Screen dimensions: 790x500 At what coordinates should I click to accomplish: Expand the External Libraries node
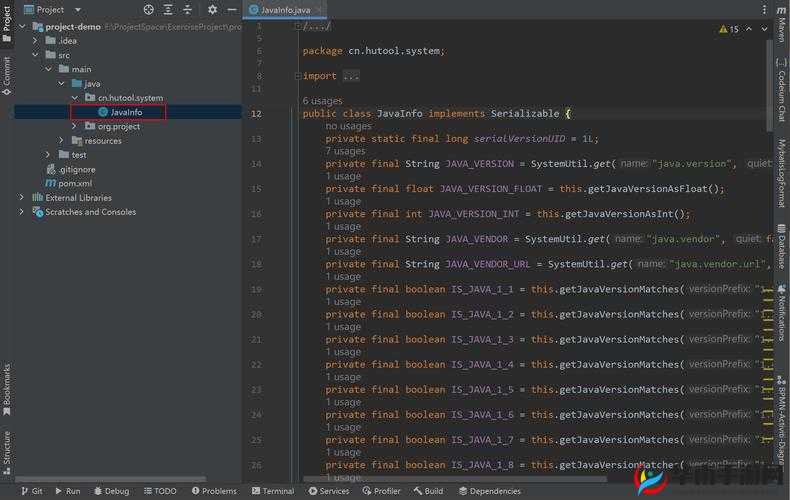coord(22,198)
